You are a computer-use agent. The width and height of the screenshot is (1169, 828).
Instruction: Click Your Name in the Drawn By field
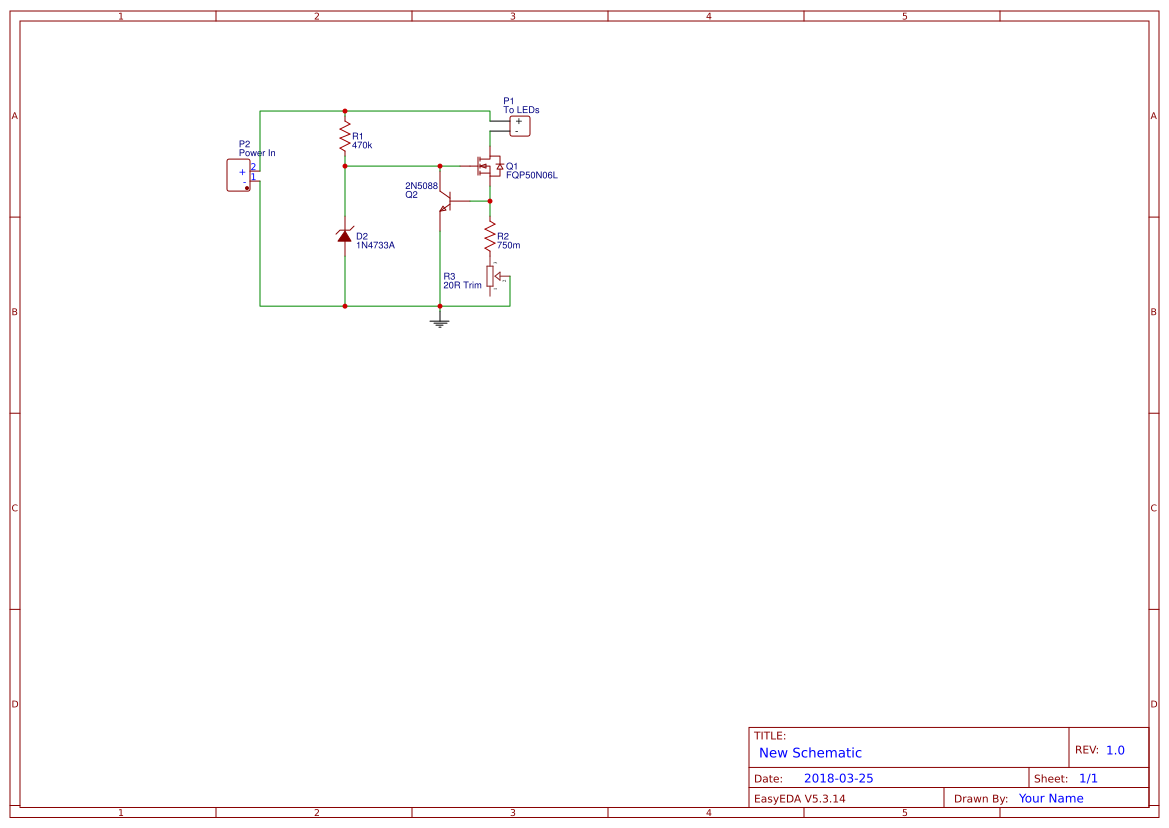1050,798
